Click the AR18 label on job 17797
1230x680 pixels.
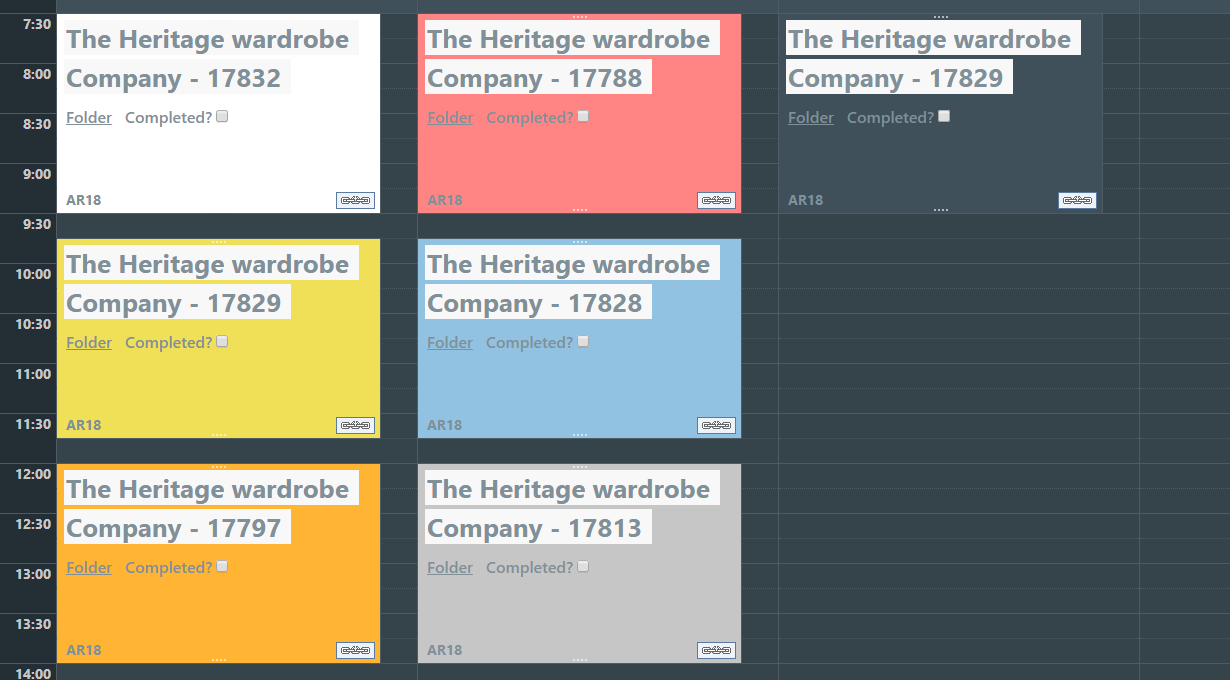tap(84, 650)
